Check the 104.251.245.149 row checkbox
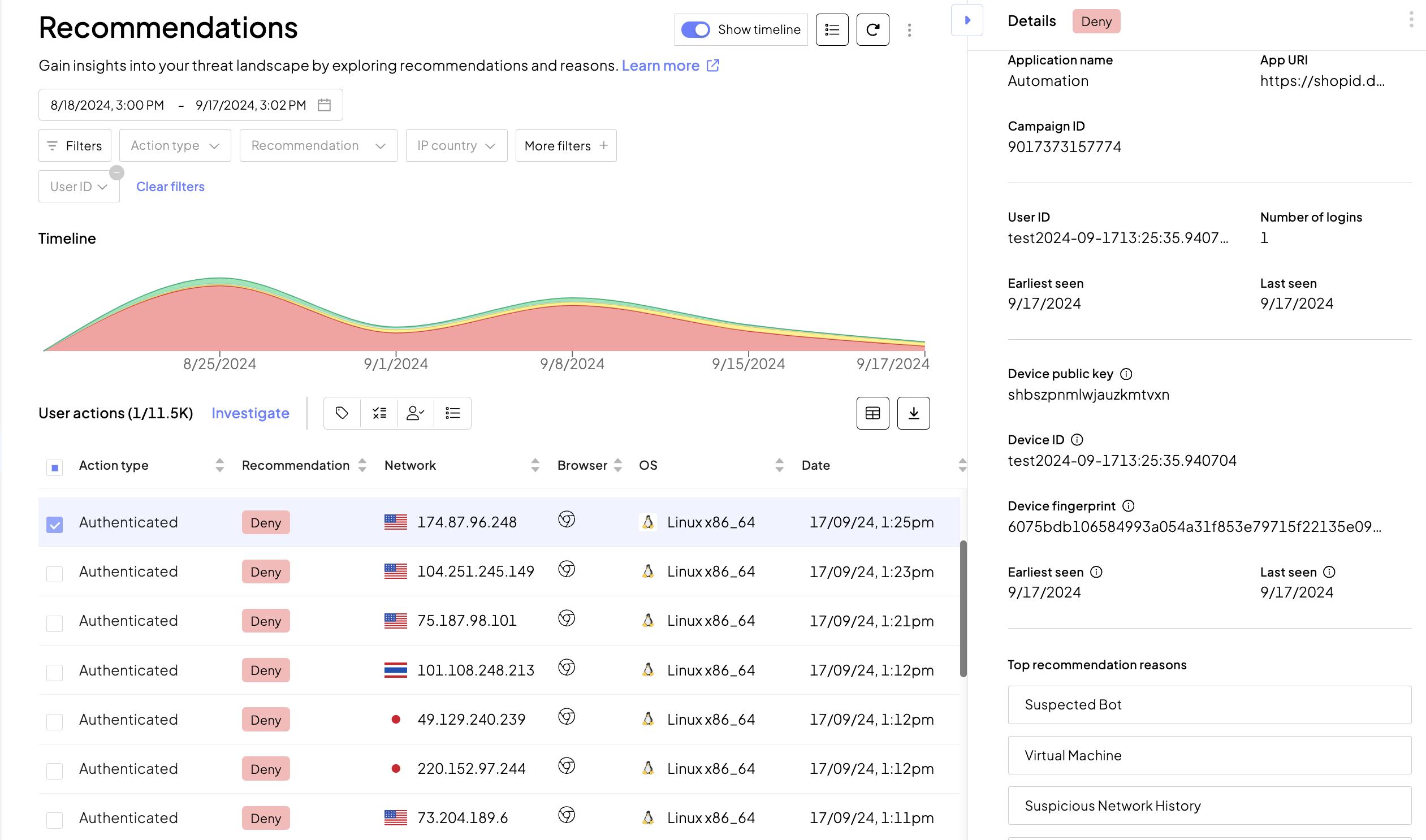This screenshot has height=840, width=1426. [x=54, y=574]
